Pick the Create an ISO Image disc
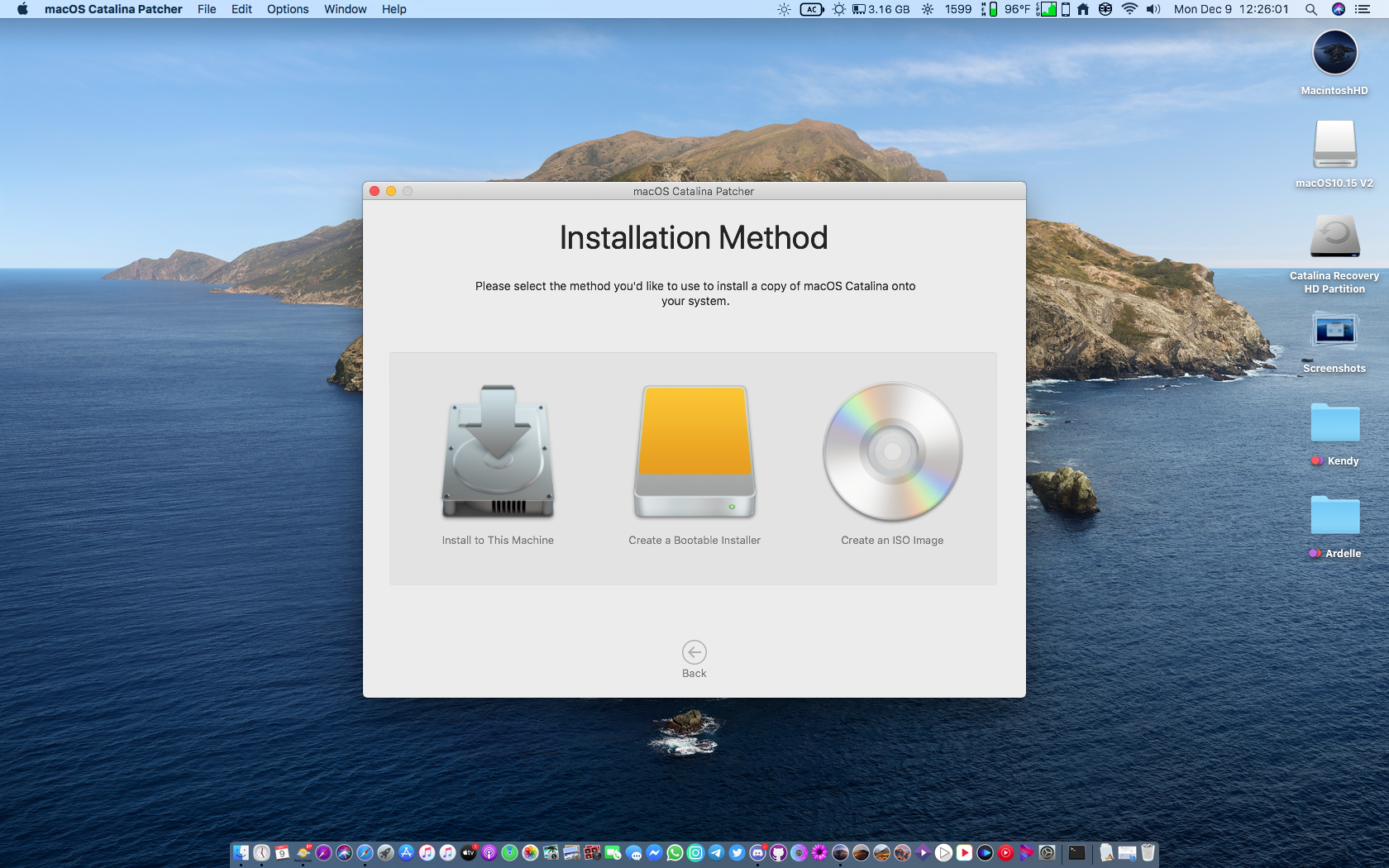This screenshot has width=1389, height=868. click(892, 451)
